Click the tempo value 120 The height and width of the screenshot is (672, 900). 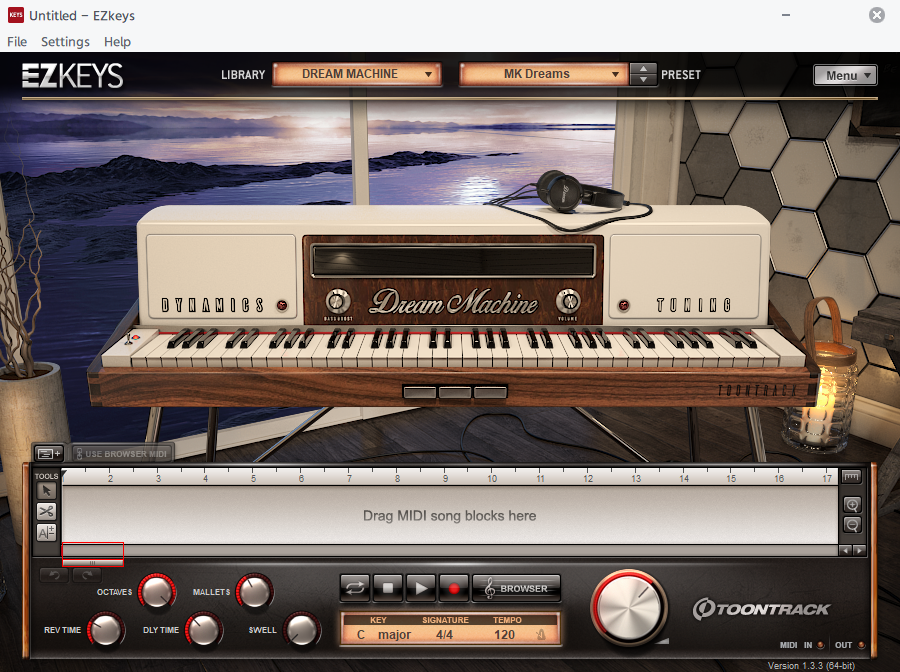coord(505,634)
